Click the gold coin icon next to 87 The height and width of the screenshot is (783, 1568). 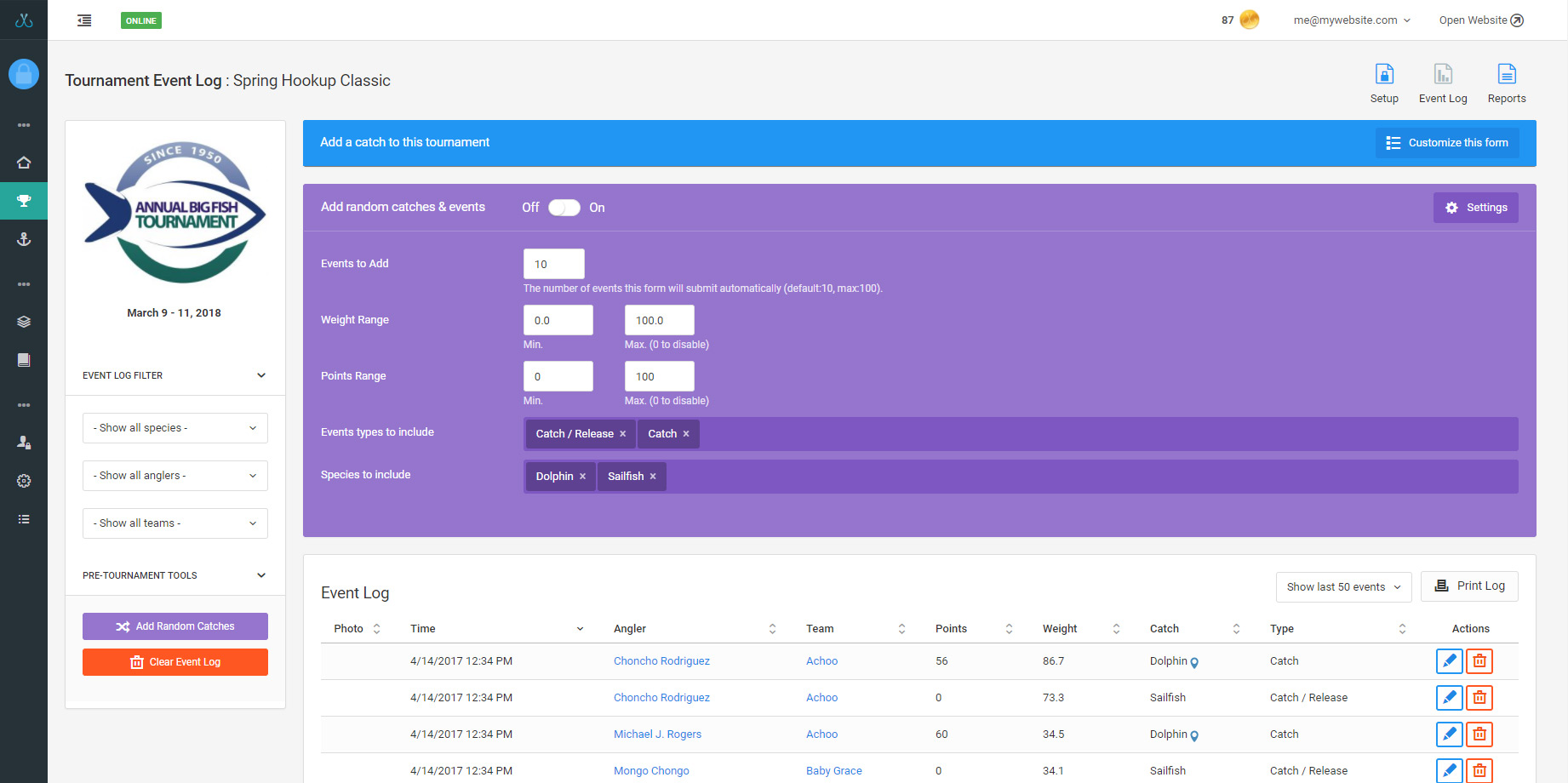(x=1249, y=20)
